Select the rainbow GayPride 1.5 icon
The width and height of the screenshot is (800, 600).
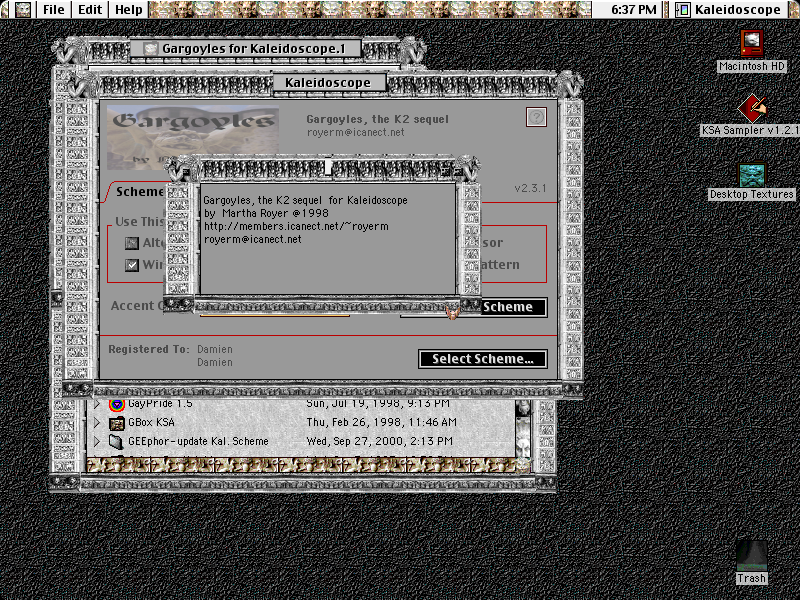click(117, 405)
